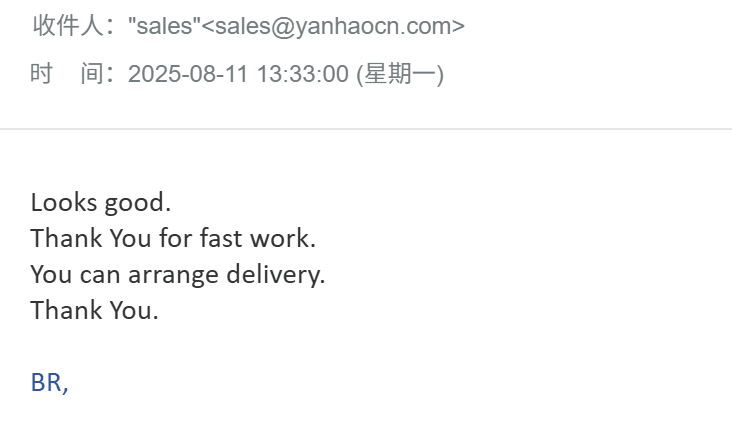The image size is (732, 422).
Task: Click the final "Thank You." line
Action: (95, 310)
